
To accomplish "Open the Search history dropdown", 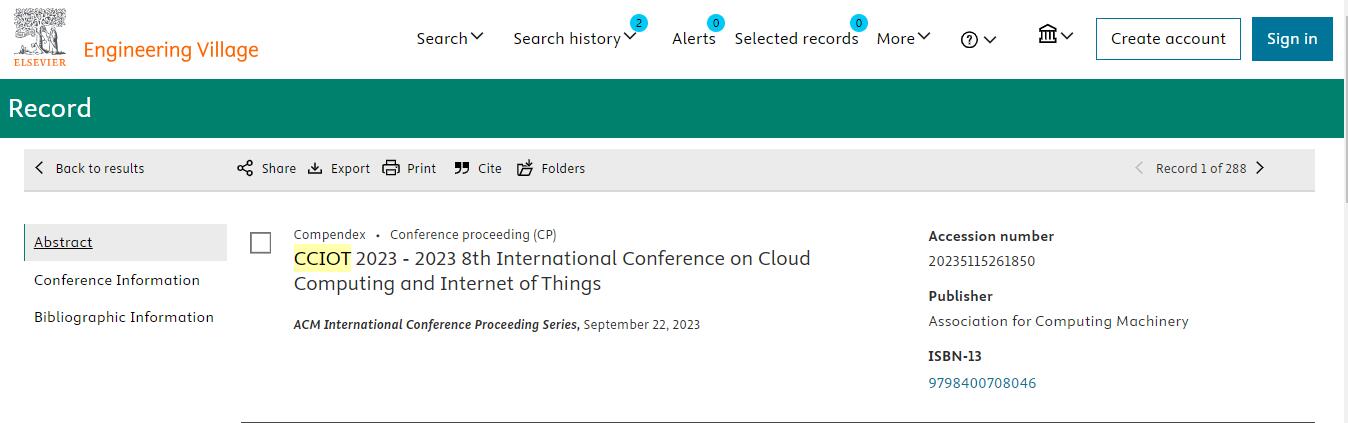I will (x=574, y=38).
